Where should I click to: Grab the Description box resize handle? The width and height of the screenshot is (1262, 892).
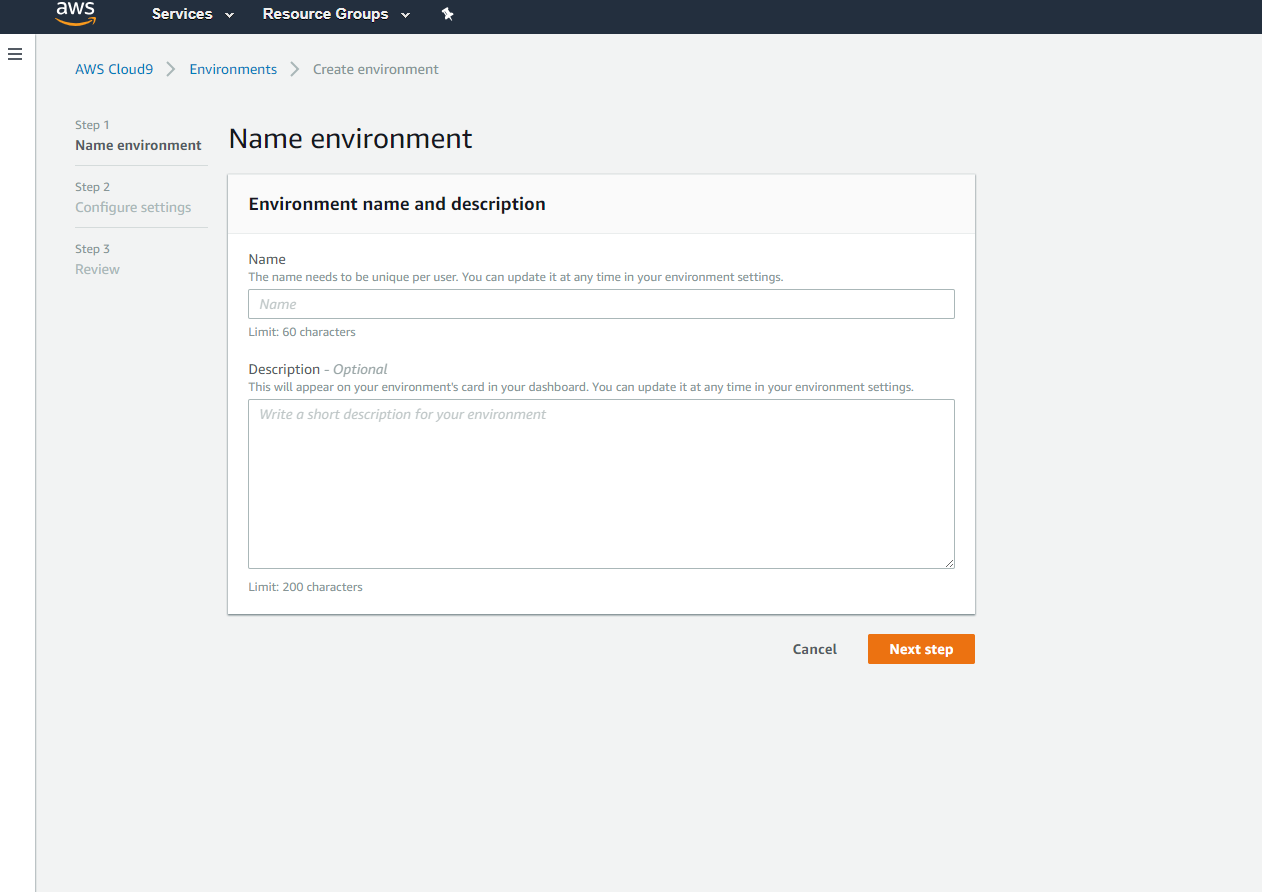click(949, 563)
